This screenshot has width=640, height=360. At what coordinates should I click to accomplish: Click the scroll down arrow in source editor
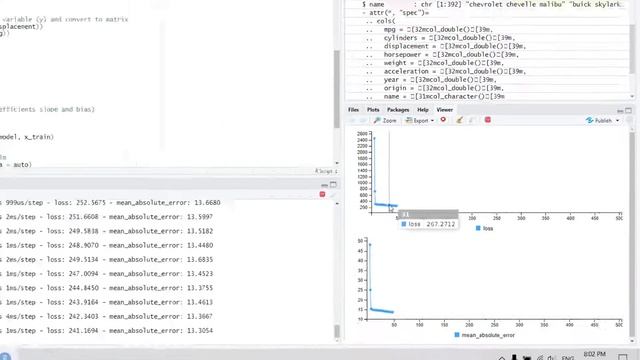(x=337, y=163)
